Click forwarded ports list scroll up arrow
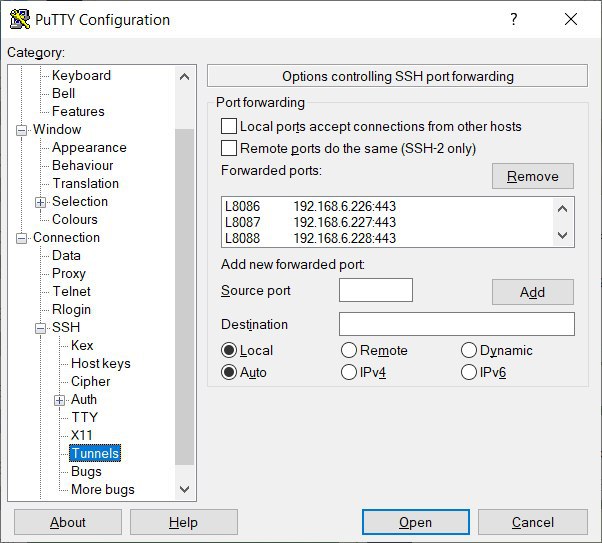The image size is (602, 543). (562, 209)
